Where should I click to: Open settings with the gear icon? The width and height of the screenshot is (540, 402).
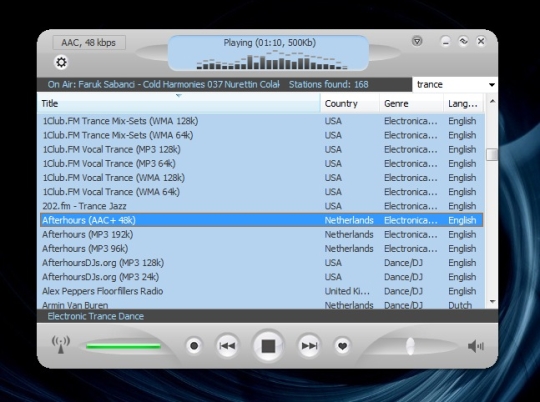coord(61,62)
